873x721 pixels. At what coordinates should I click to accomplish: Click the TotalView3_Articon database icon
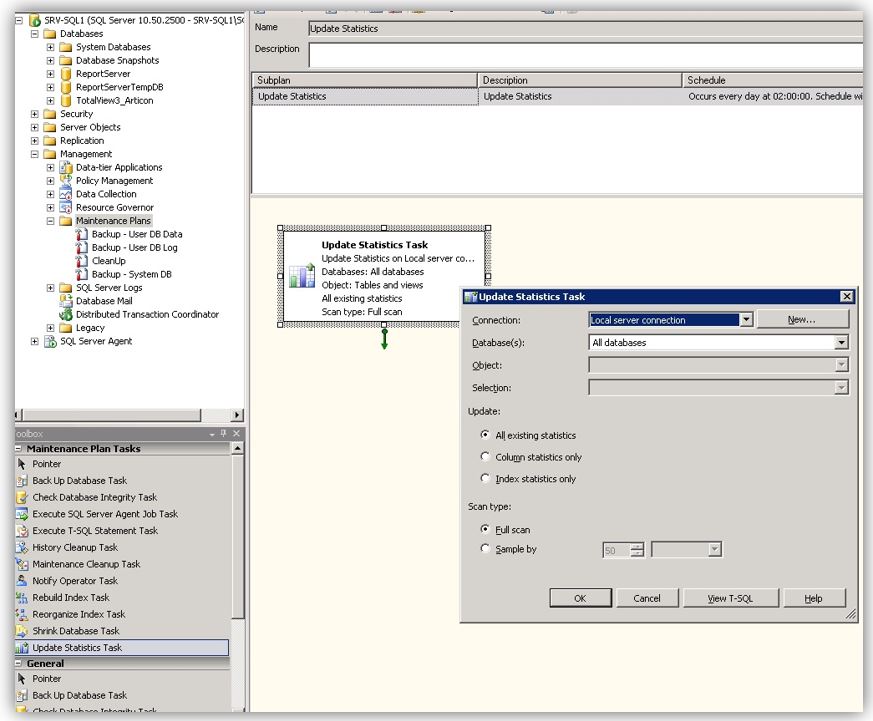(66, 101)
